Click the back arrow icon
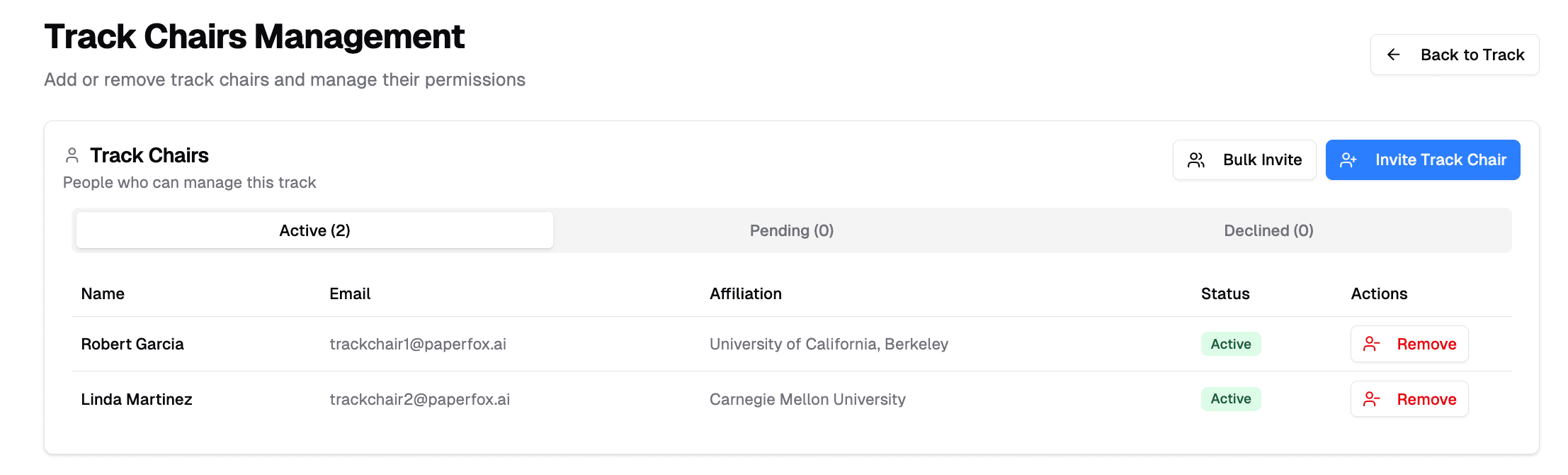 click(x=1393, y=55)
